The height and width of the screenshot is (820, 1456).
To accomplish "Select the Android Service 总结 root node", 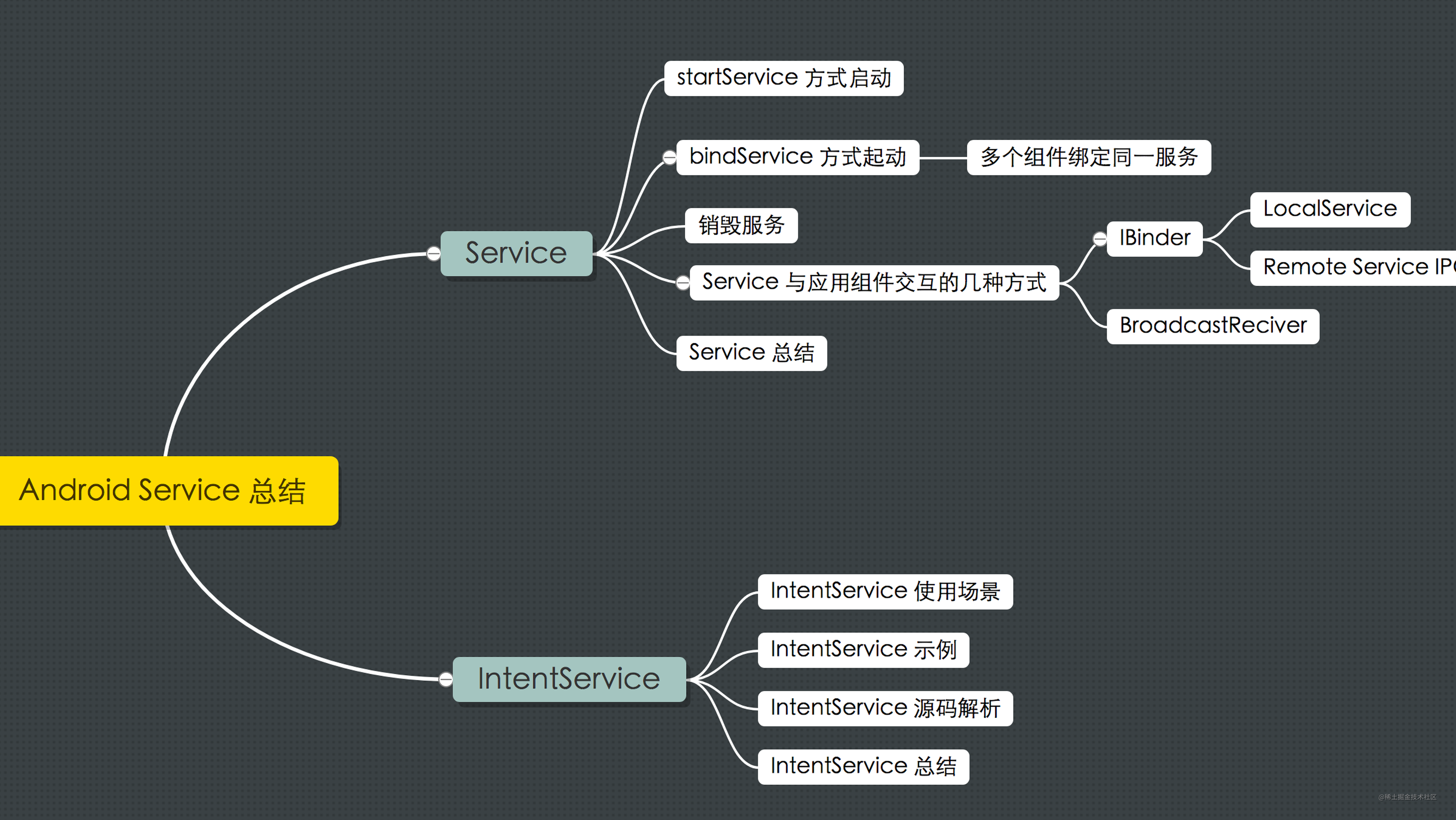I will [169, 491].
